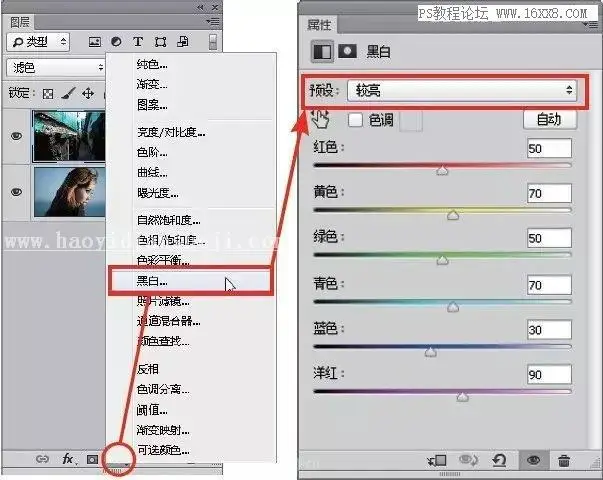
Task: Click the smart object filter icon
Action: [x=183, y=42]
